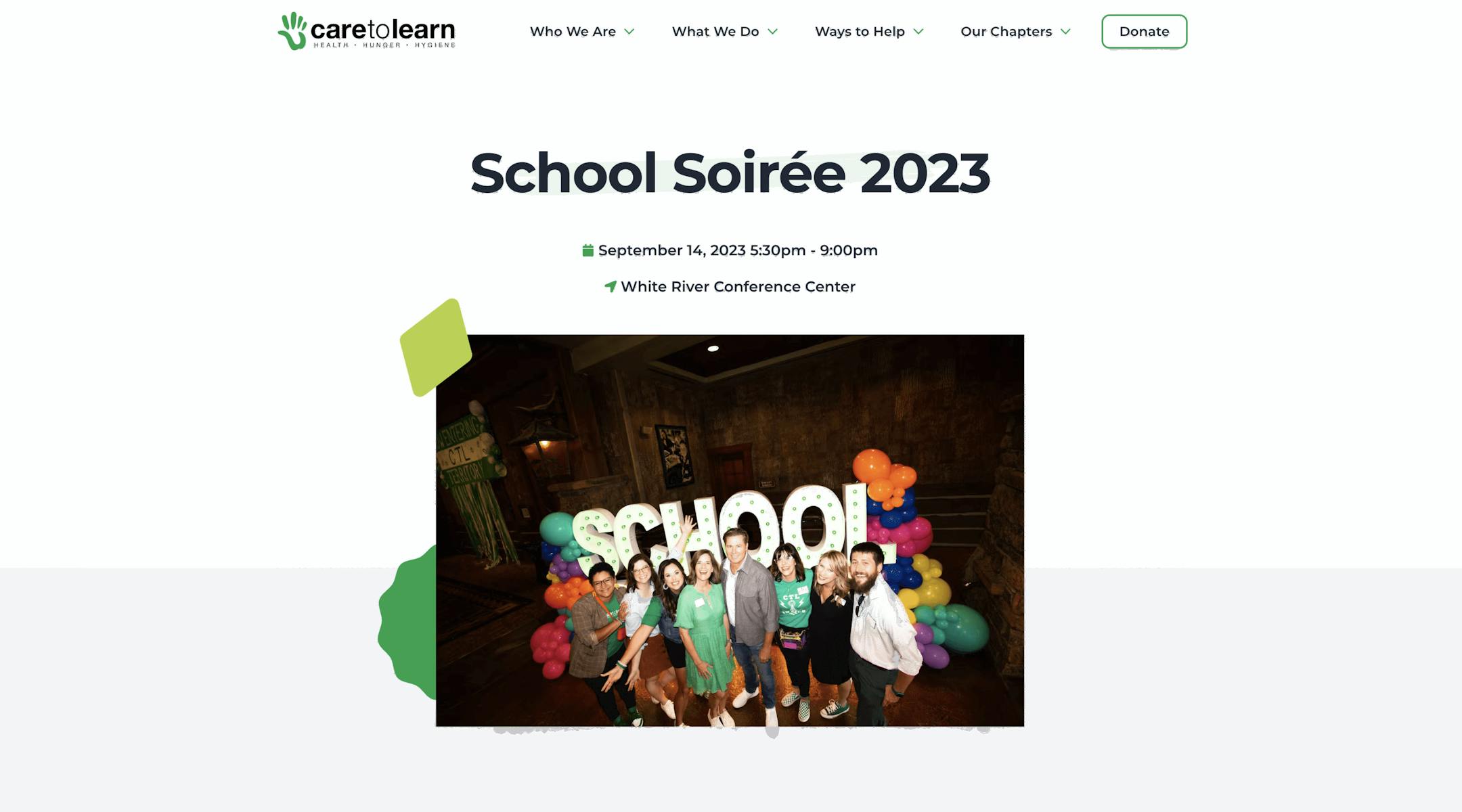Expand the chevron beside Ways to Help
1462x812 pixels.
pos(918,32)
